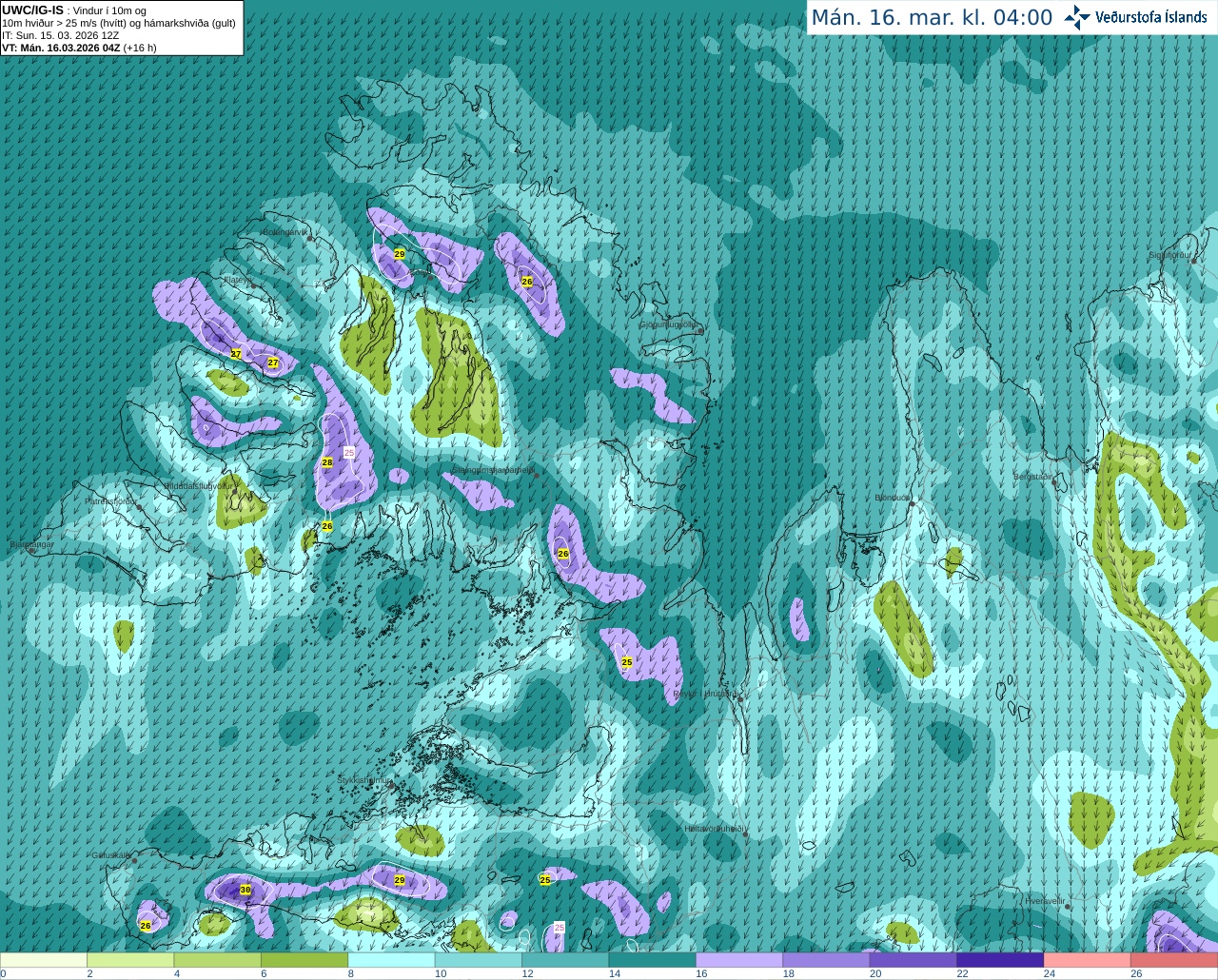Viewport: 1218px width, 980px height.
Task: Select the white 25 label beside the 28 marker
Action: coord(349,453)
